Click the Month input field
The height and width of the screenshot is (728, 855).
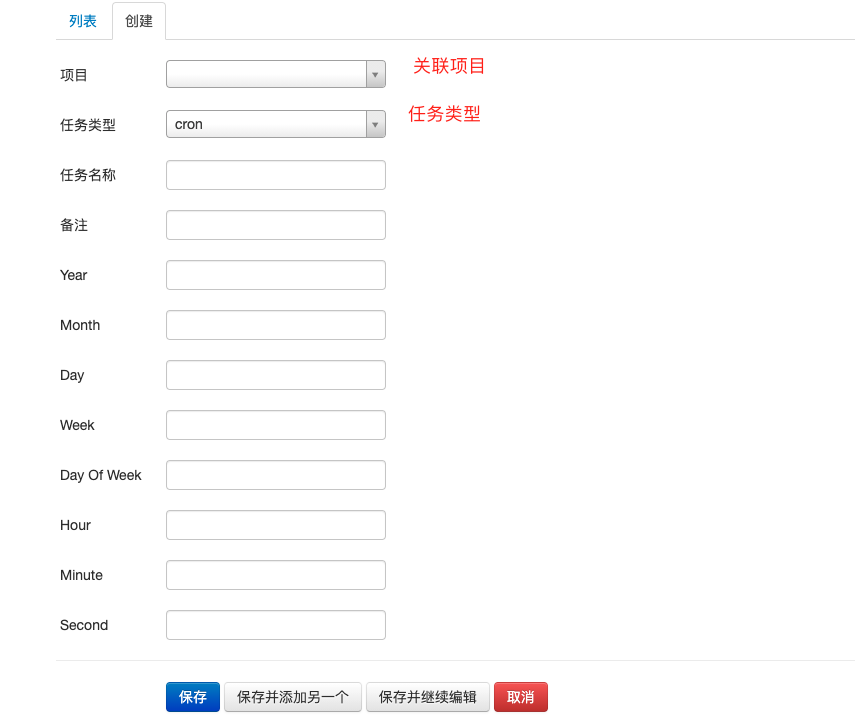point(275,325)
